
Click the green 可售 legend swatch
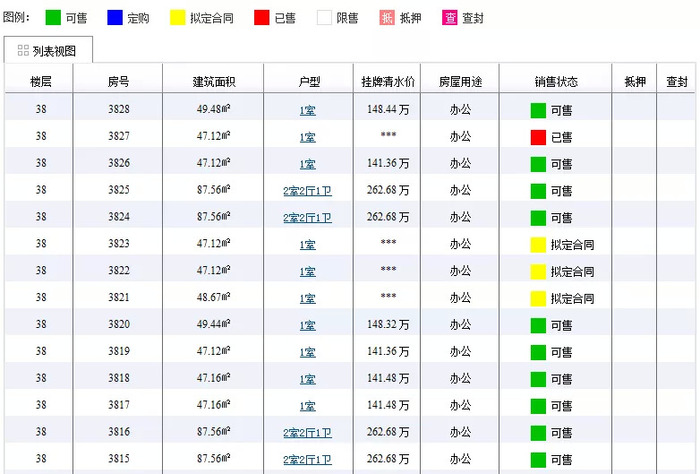pos(53,18)
